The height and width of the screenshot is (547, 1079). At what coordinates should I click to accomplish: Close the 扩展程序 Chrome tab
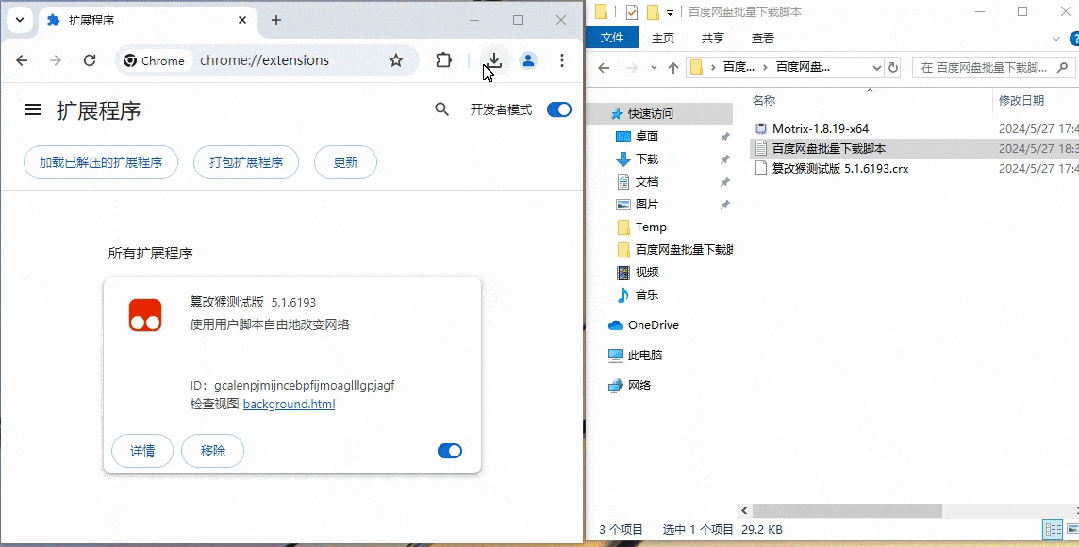coord(242,20)
